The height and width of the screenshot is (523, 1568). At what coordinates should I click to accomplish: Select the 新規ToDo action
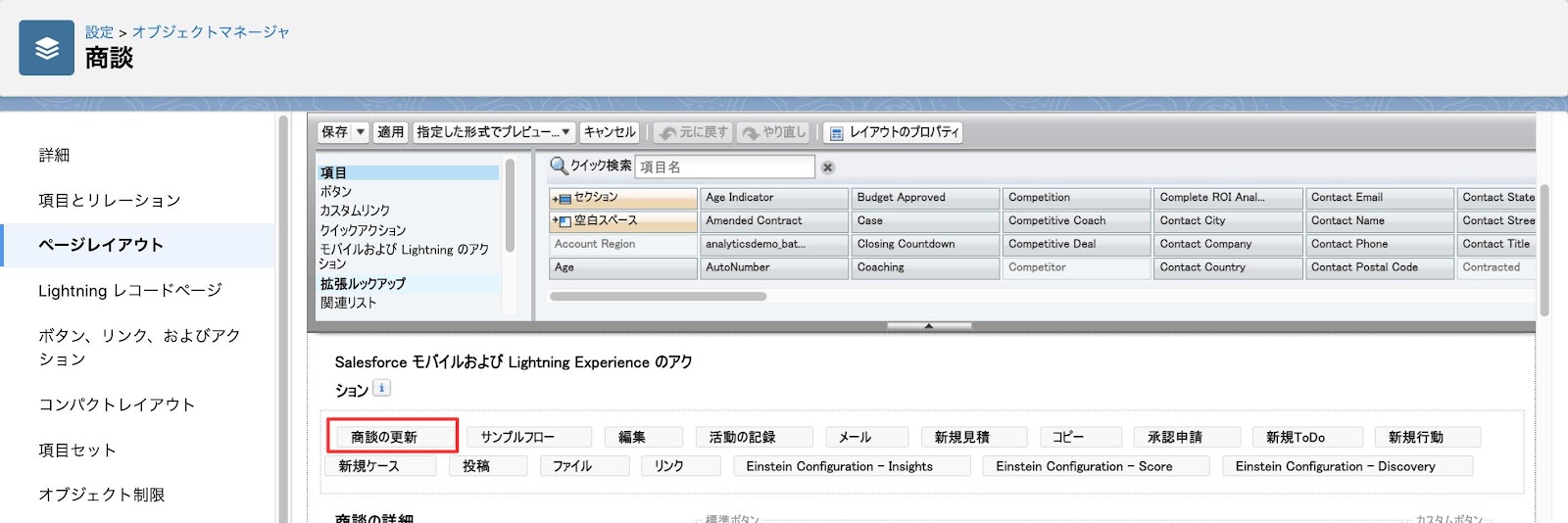point(1307,437)
